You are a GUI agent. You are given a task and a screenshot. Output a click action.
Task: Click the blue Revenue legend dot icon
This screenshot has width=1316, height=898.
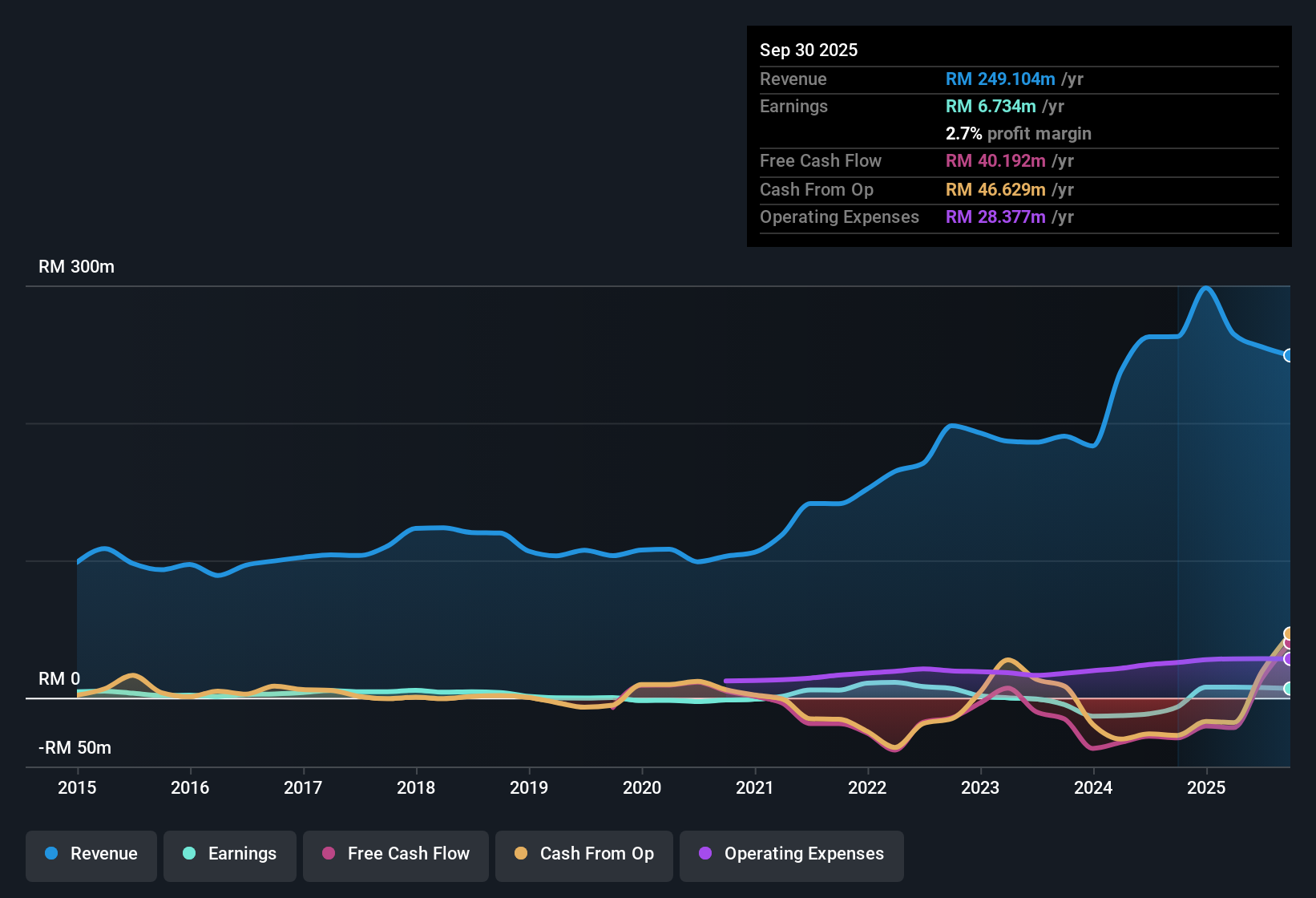[50, 854]
